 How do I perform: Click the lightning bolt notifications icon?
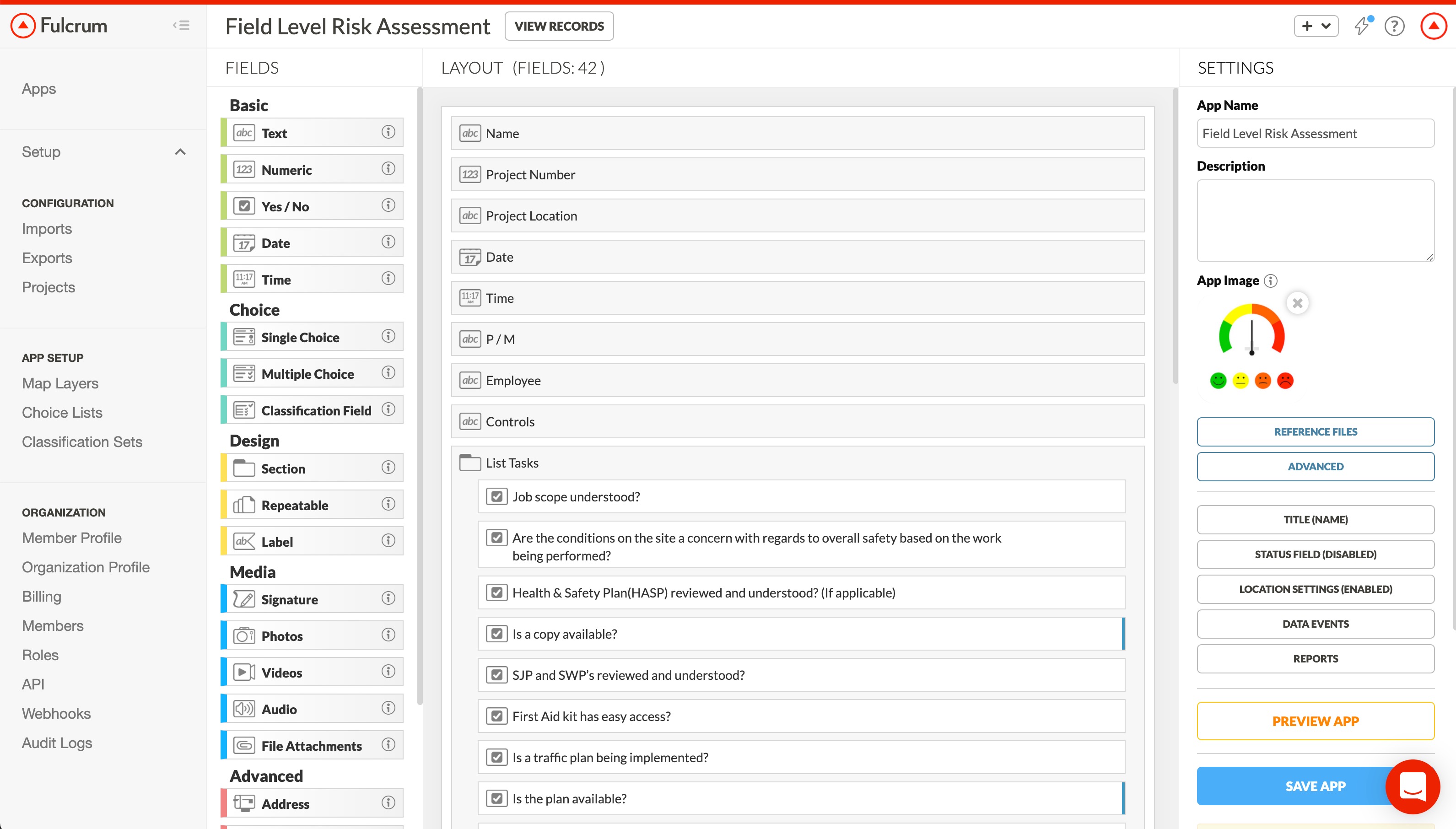click(1362, 26)
